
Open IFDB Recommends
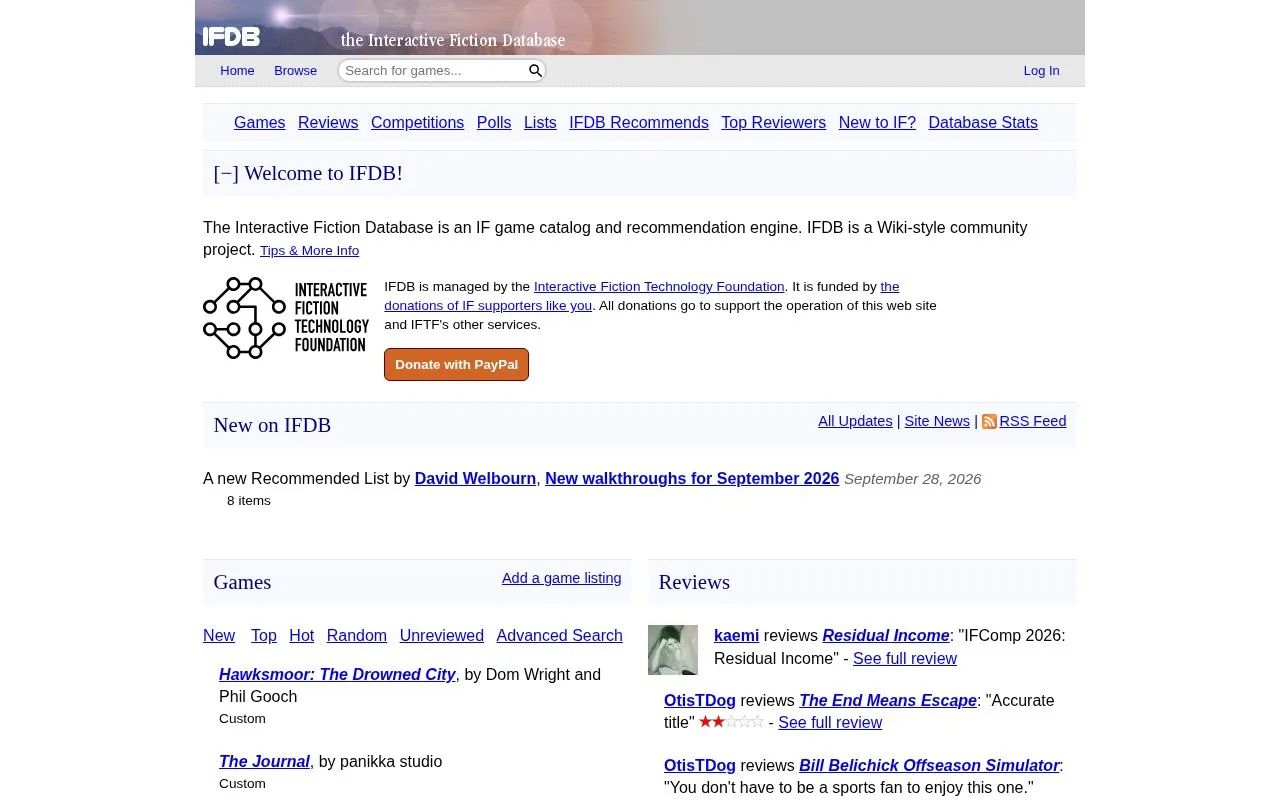coord(639,122)
